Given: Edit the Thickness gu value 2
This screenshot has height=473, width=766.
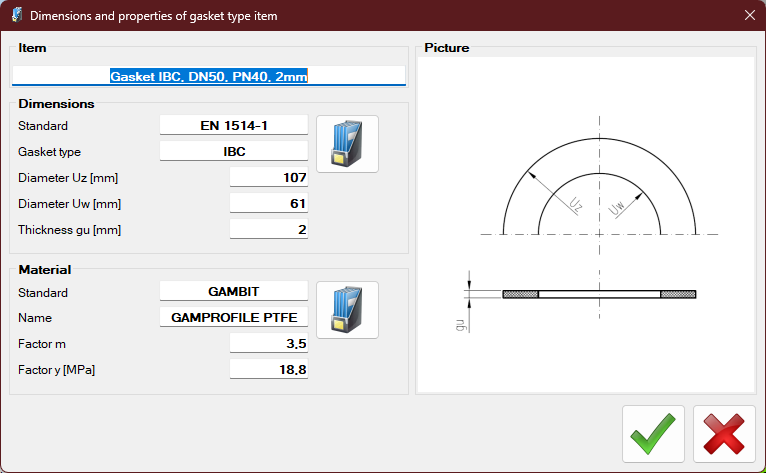Looking at the screenshot, I should [269, 230].
